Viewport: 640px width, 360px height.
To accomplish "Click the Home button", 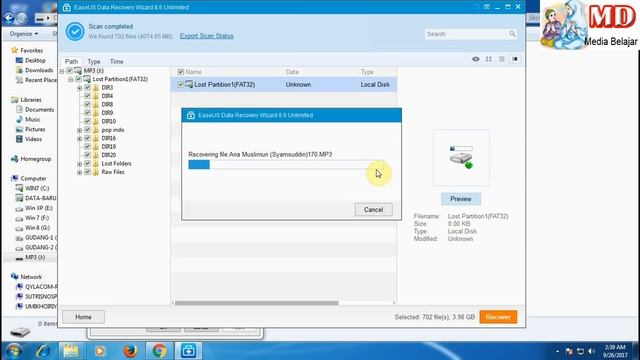I will pos(83,317).
